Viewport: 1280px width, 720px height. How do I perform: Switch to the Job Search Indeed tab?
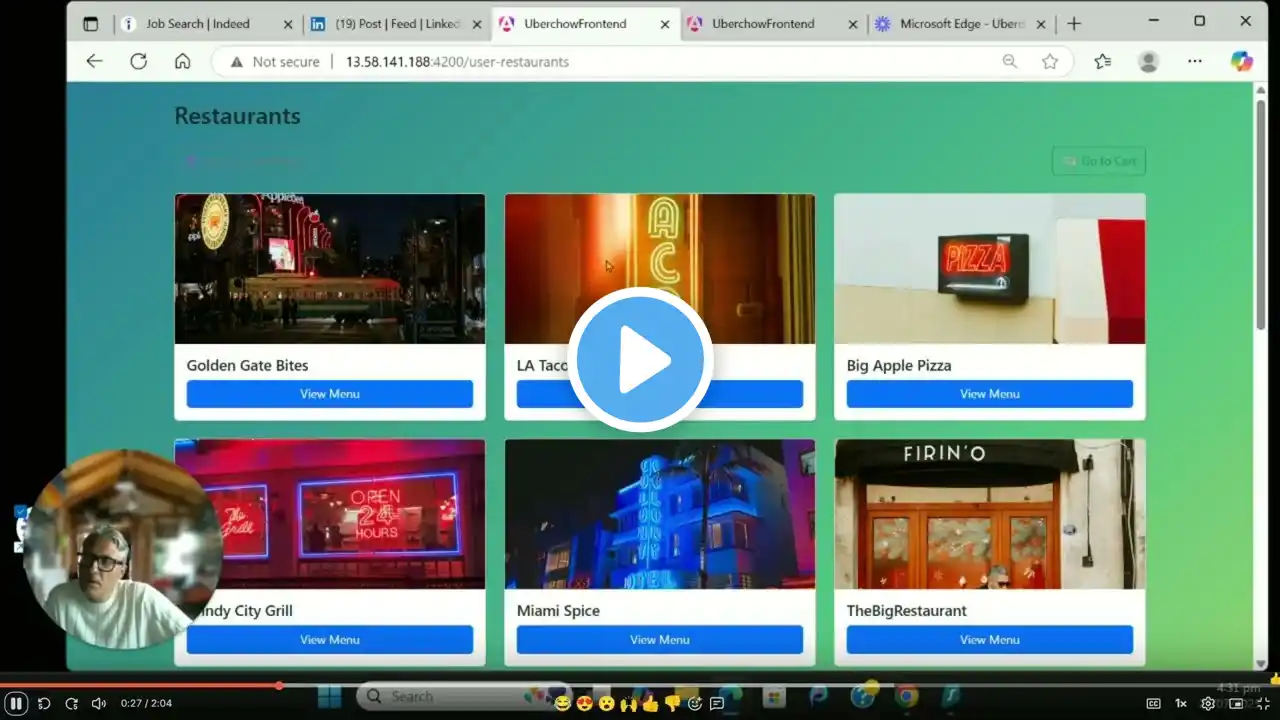tap(198, 24)
